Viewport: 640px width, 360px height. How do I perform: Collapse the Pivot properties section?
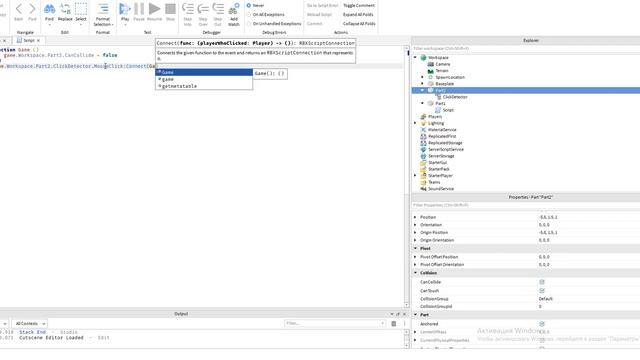point(416,249)
